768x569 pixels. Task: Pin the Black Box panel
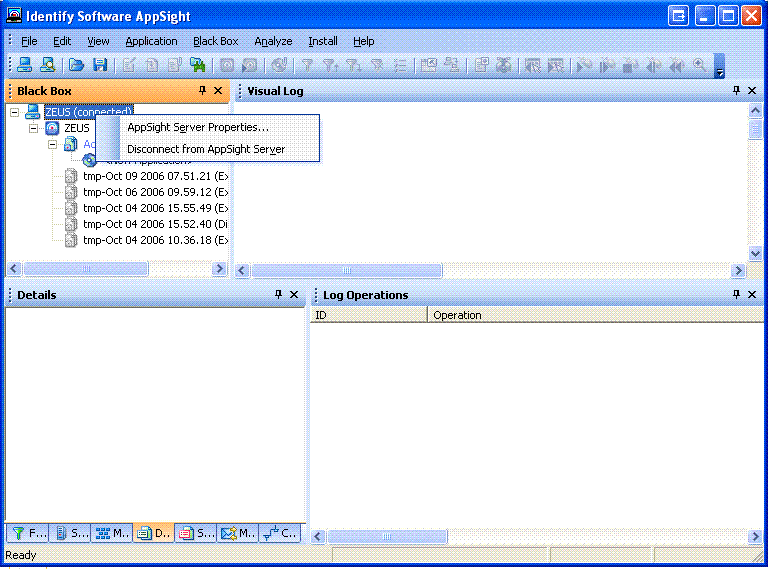click(202, 90)
